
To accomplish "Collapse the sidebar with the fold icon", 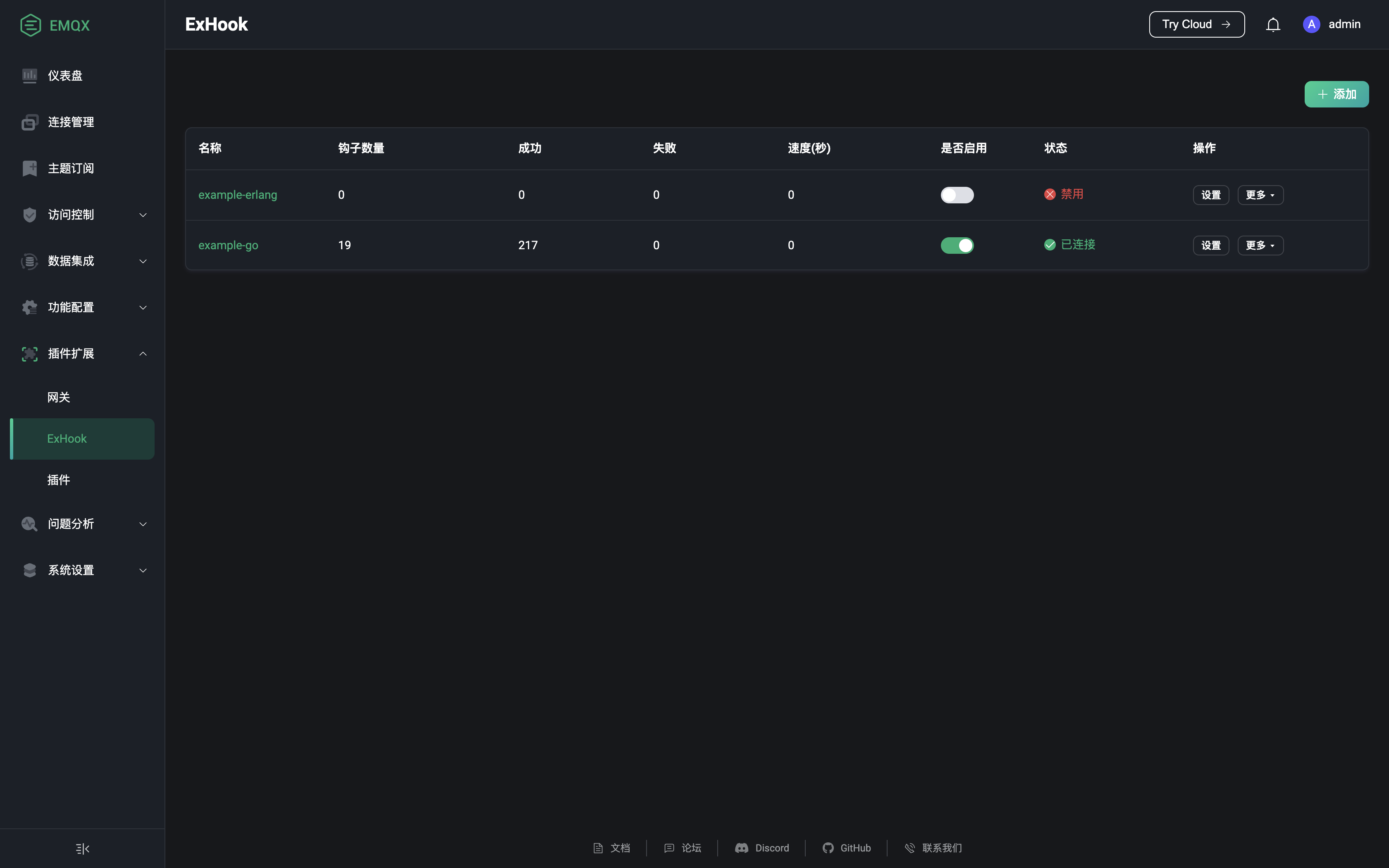I will [83, 849].
